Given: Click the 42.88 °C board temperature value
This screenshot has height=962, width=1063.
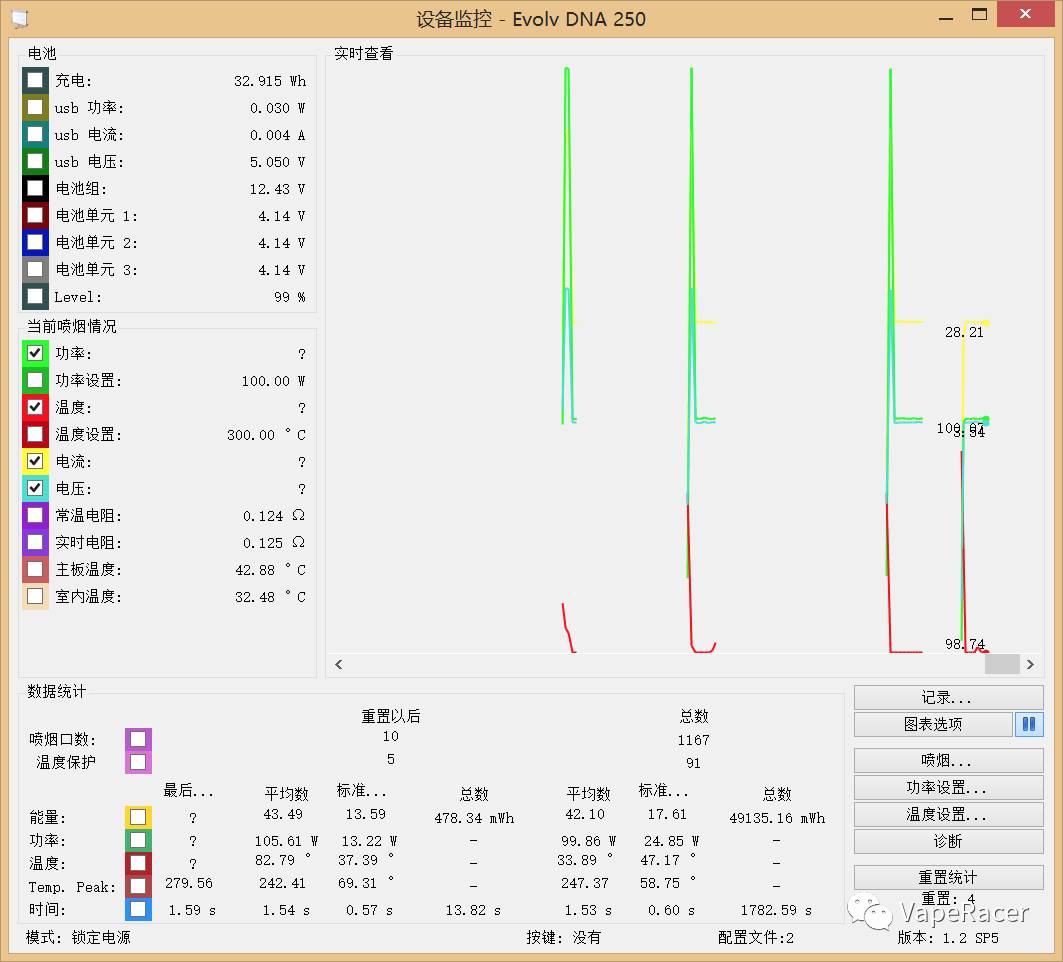Looking at the screenshot, I should [x=270, y=570].
